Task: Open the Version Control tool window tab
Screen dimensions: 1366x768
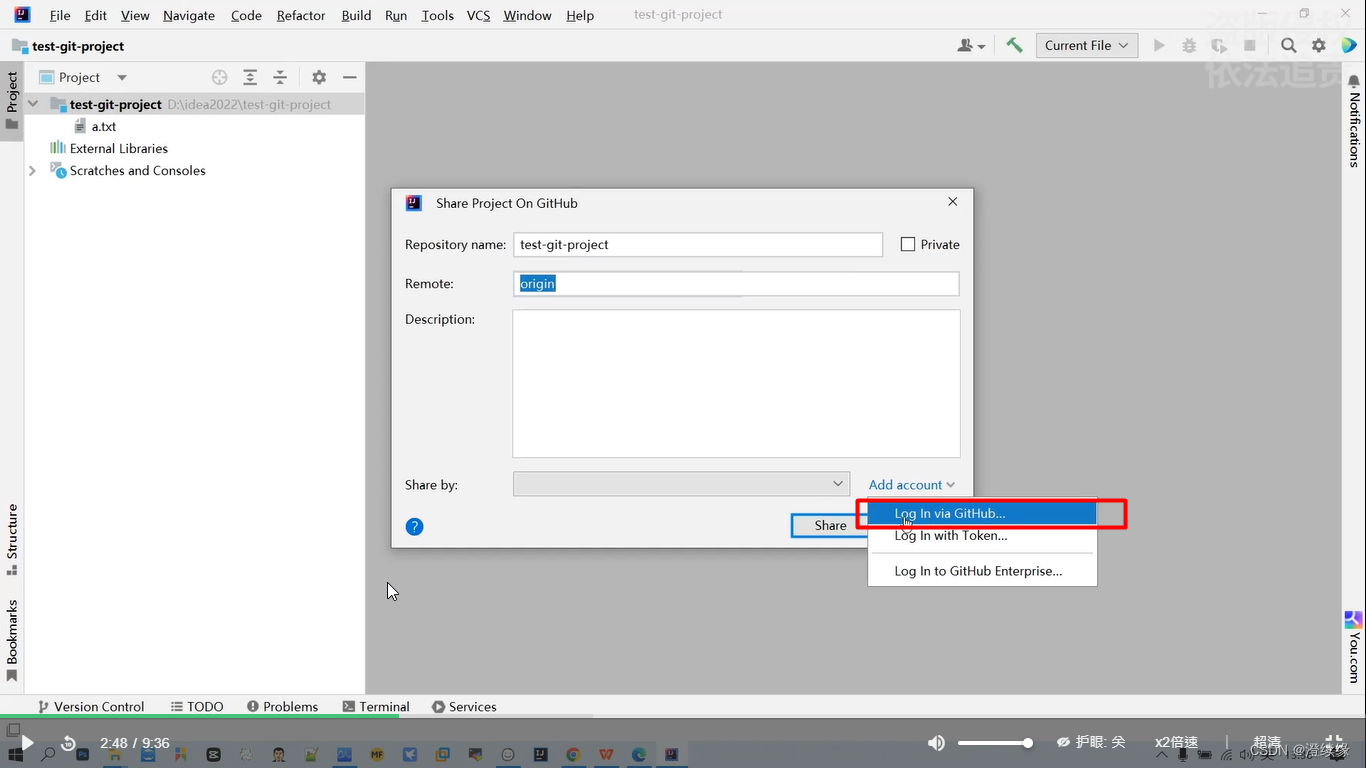Action: [x=91, y=706]
